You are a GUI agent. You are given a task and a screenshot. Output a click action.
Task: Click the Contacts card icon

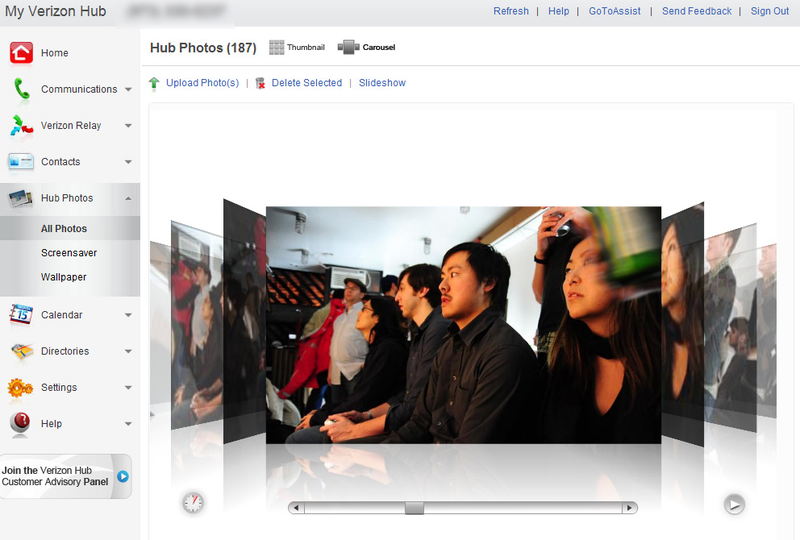point(21,162)
